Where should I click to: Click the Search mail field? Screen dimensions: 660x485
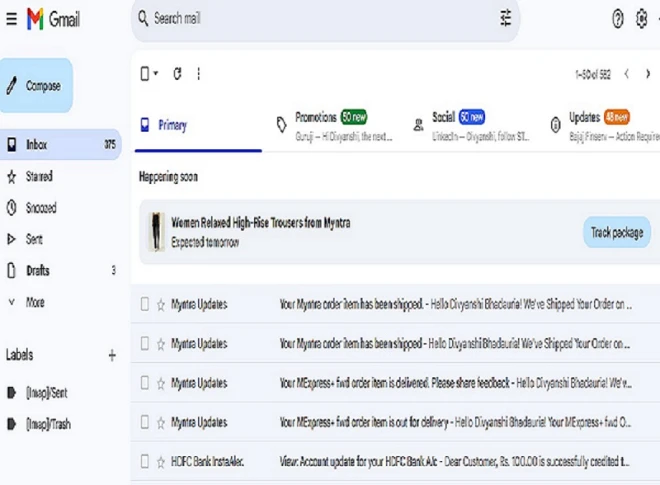pyautogui.click(x=326, y=19)
